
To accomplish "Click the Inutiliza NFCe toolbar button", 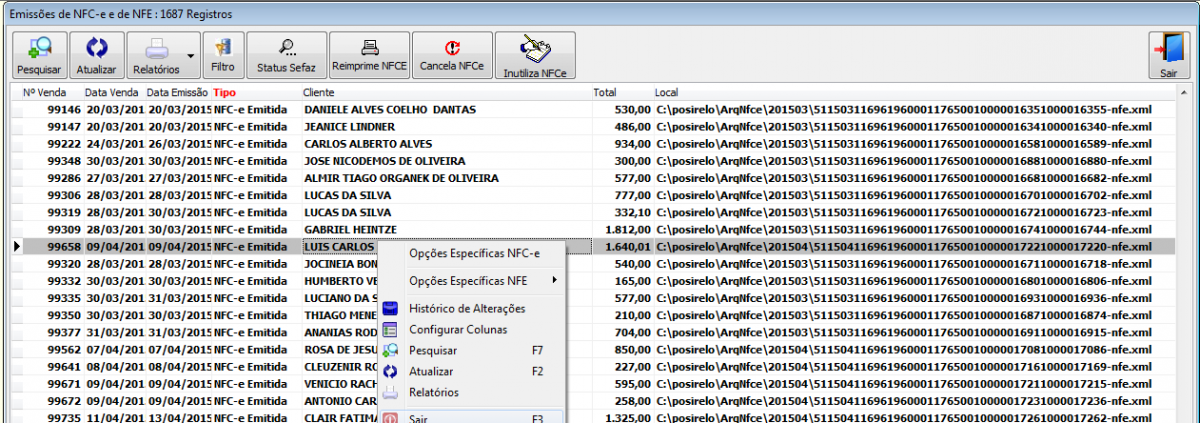I will coord(535,56).
